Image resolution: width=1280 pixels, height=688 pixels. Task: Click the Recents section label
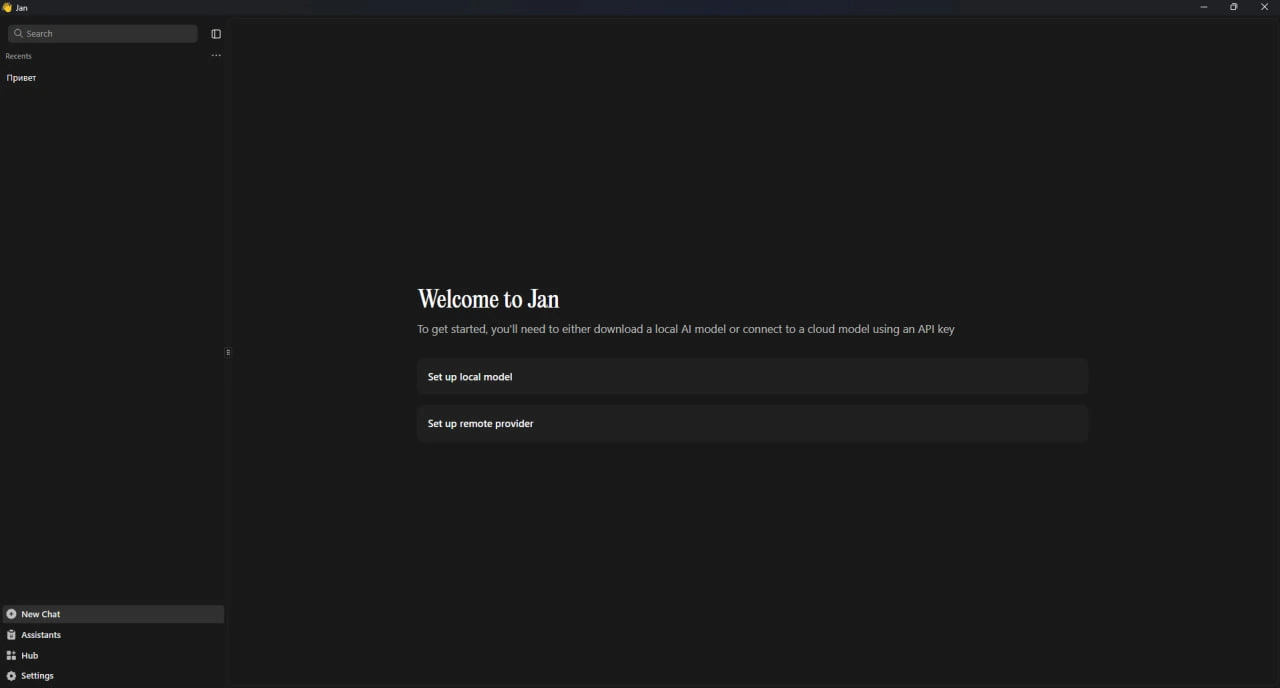[x=19, y=56]
